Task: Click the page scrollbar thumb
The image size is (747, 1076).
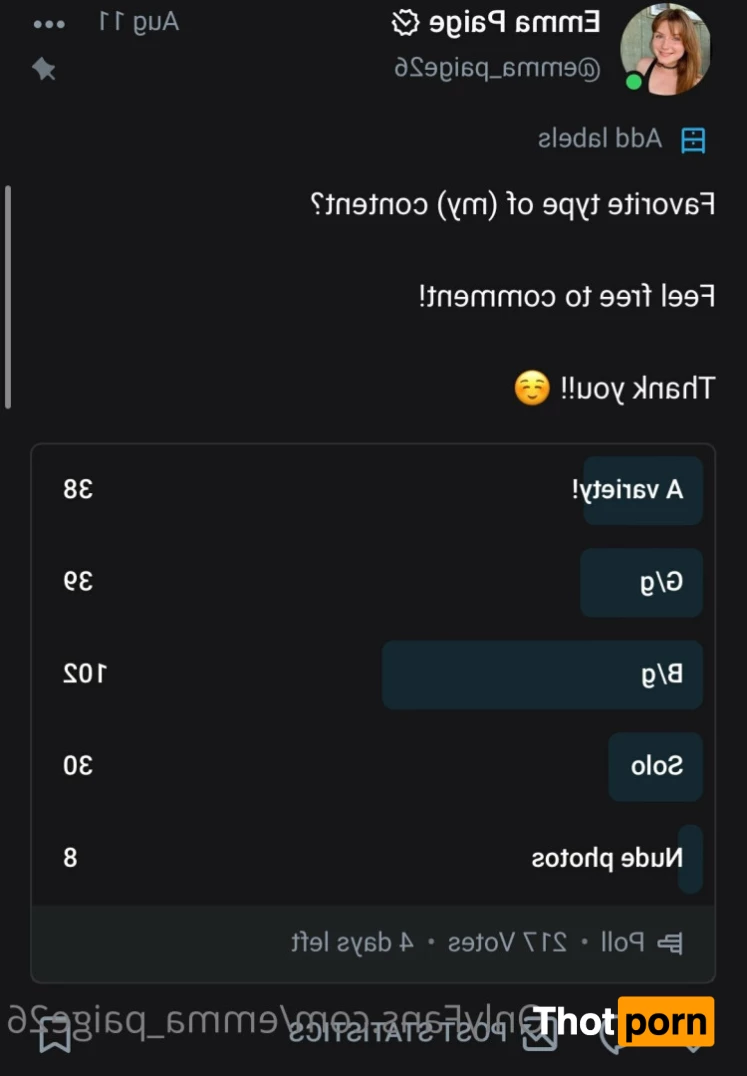Action: [9, 296]
